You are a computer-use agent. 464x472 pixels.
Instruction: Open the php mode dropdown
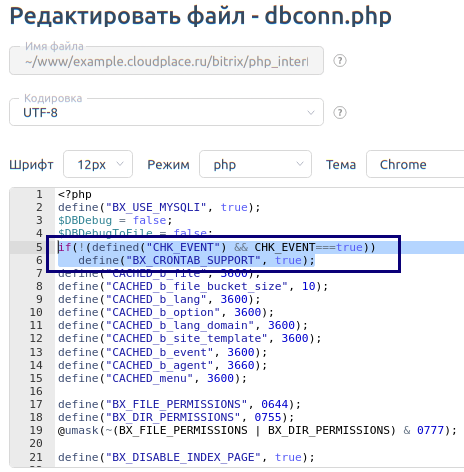(255, 164)
